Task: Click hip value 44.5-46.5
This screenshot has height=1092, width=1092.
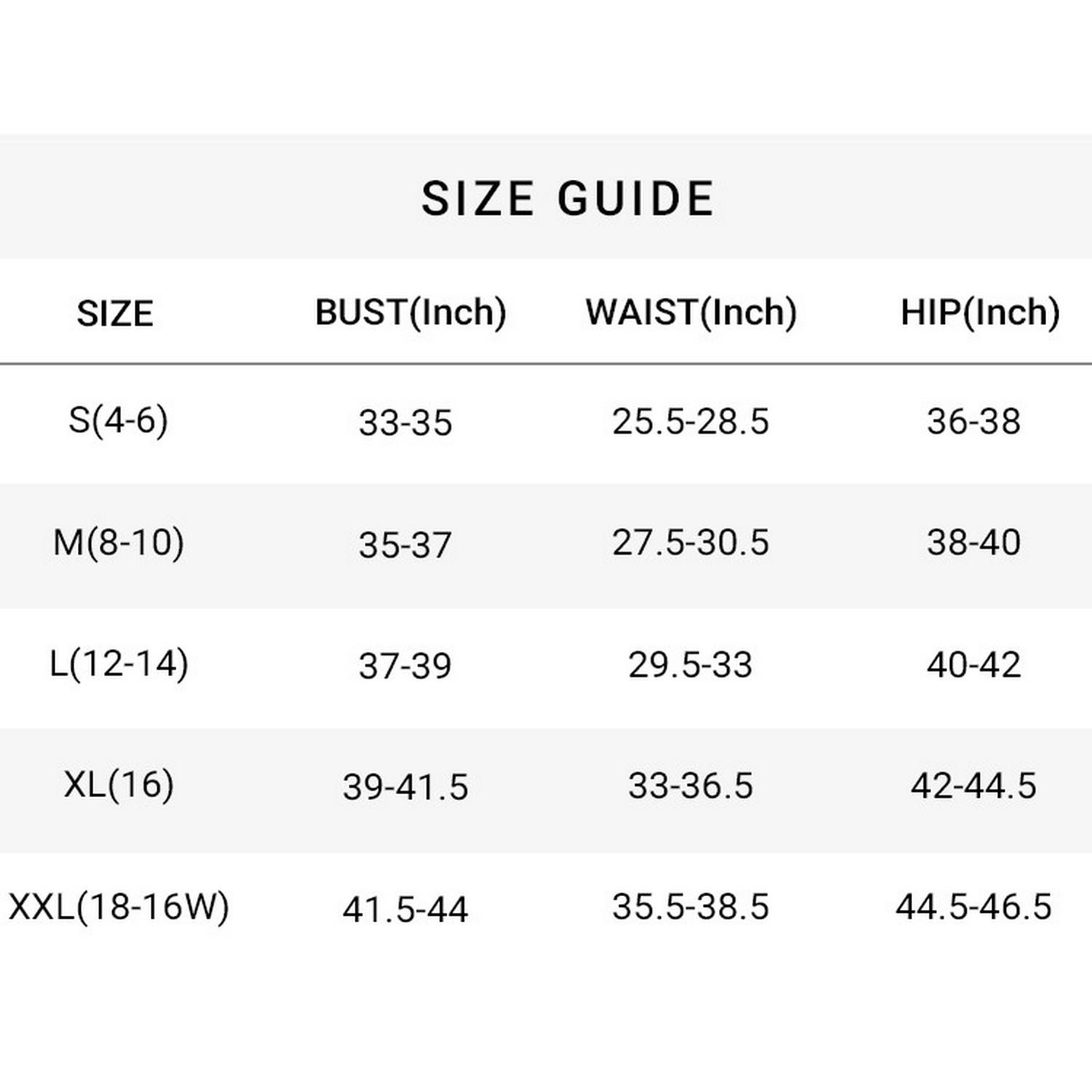Action: pyautogui.click(x=973, y=907)
